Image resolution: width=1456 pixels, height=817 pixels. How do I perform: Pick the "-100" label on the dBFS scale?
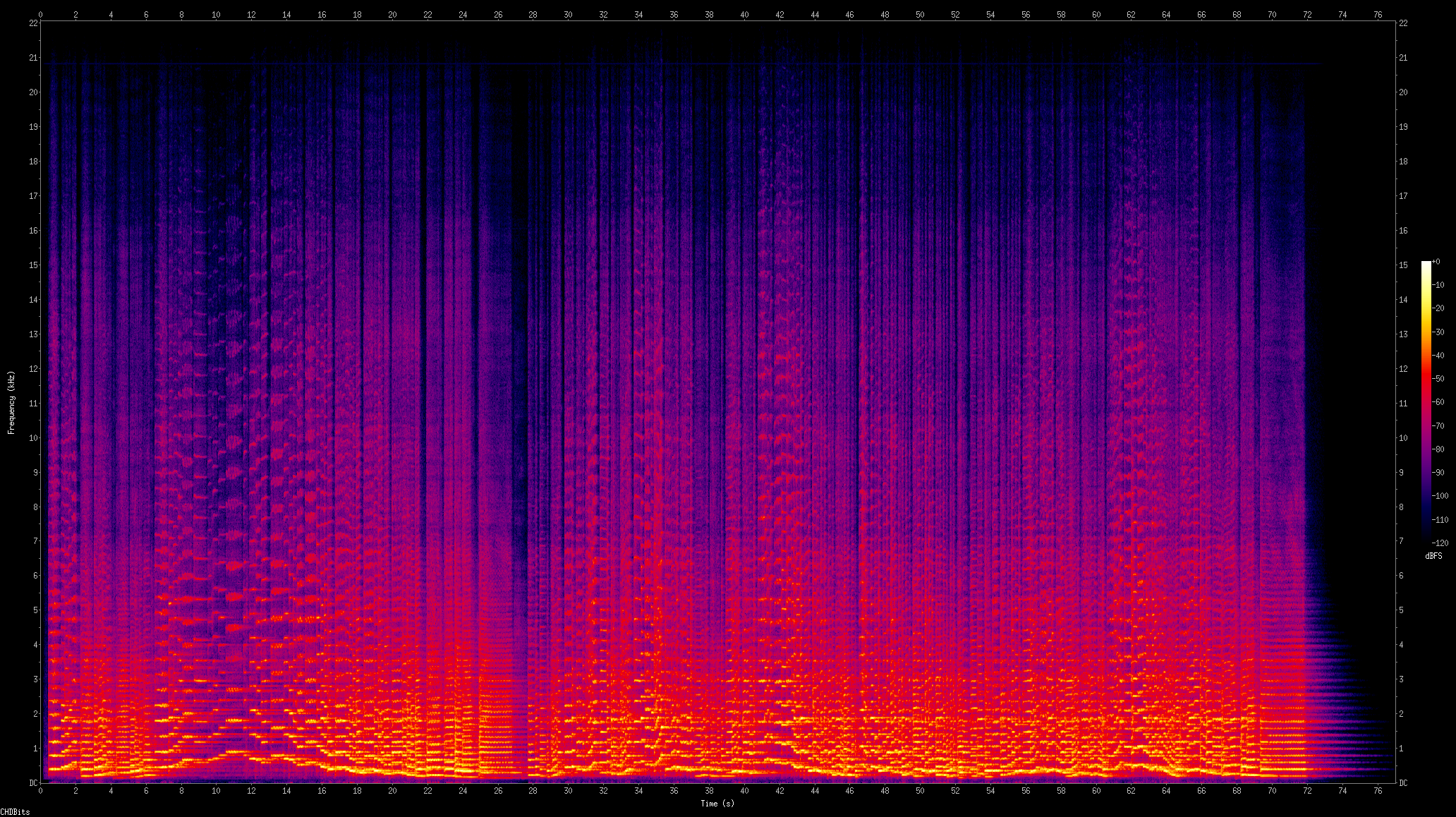1440,496
